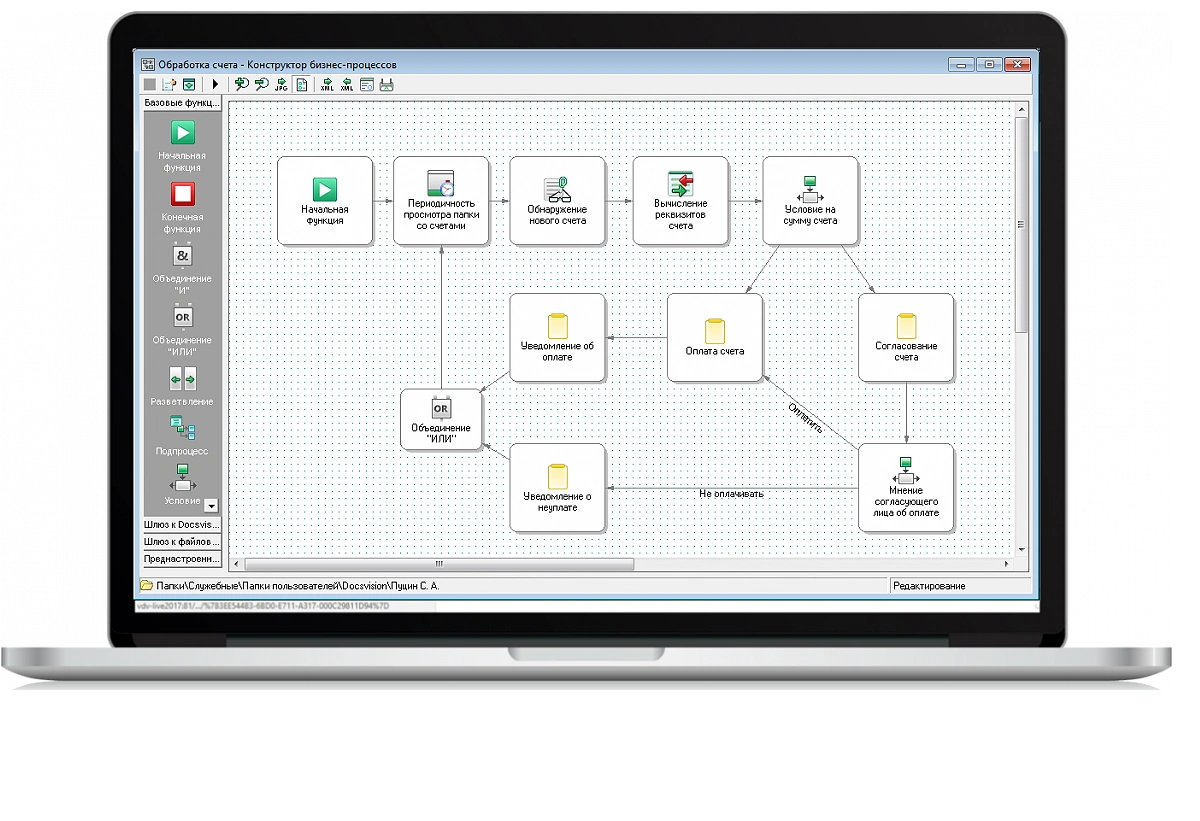This screenshot has height=821, width=1200.
Task: Select the 'Объединение "ИЛИ"' node on canvas
Action: (441, 420)
